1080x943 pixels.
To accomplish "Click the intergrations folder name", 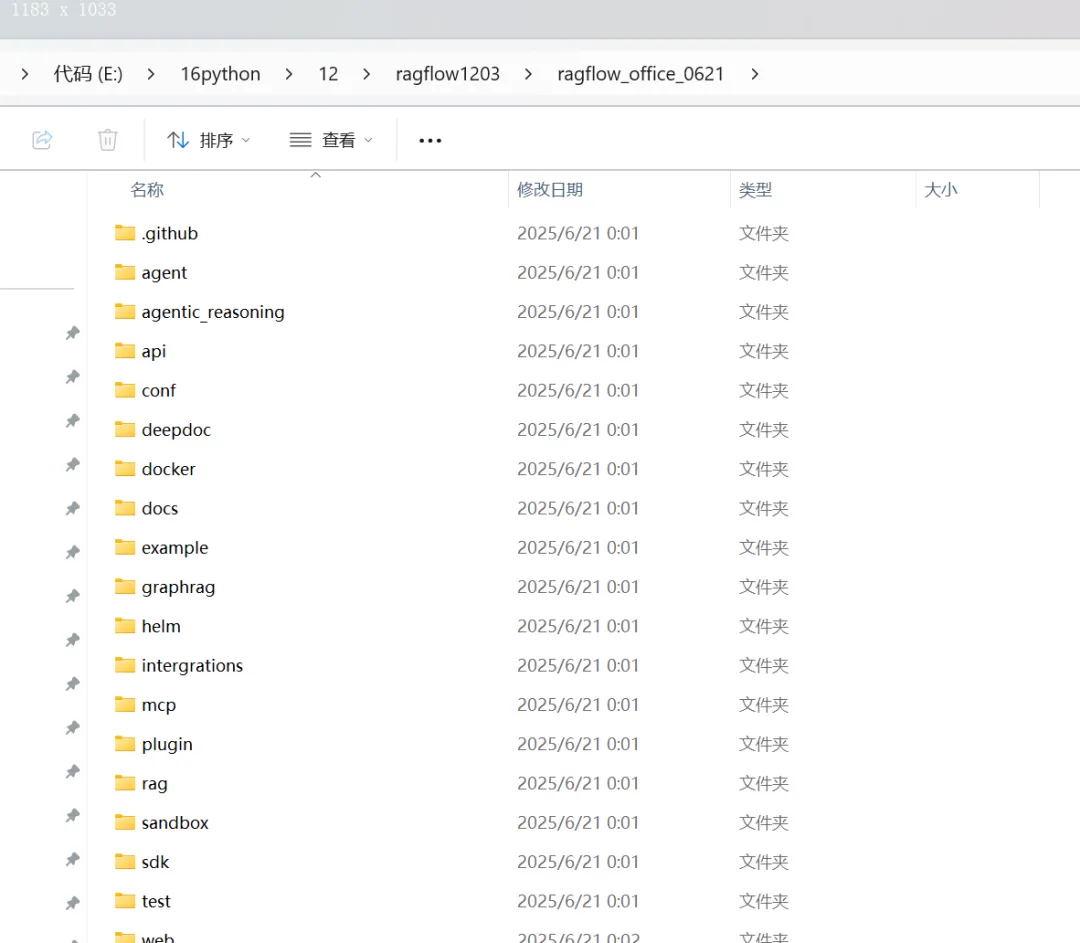I will [192, 665].
